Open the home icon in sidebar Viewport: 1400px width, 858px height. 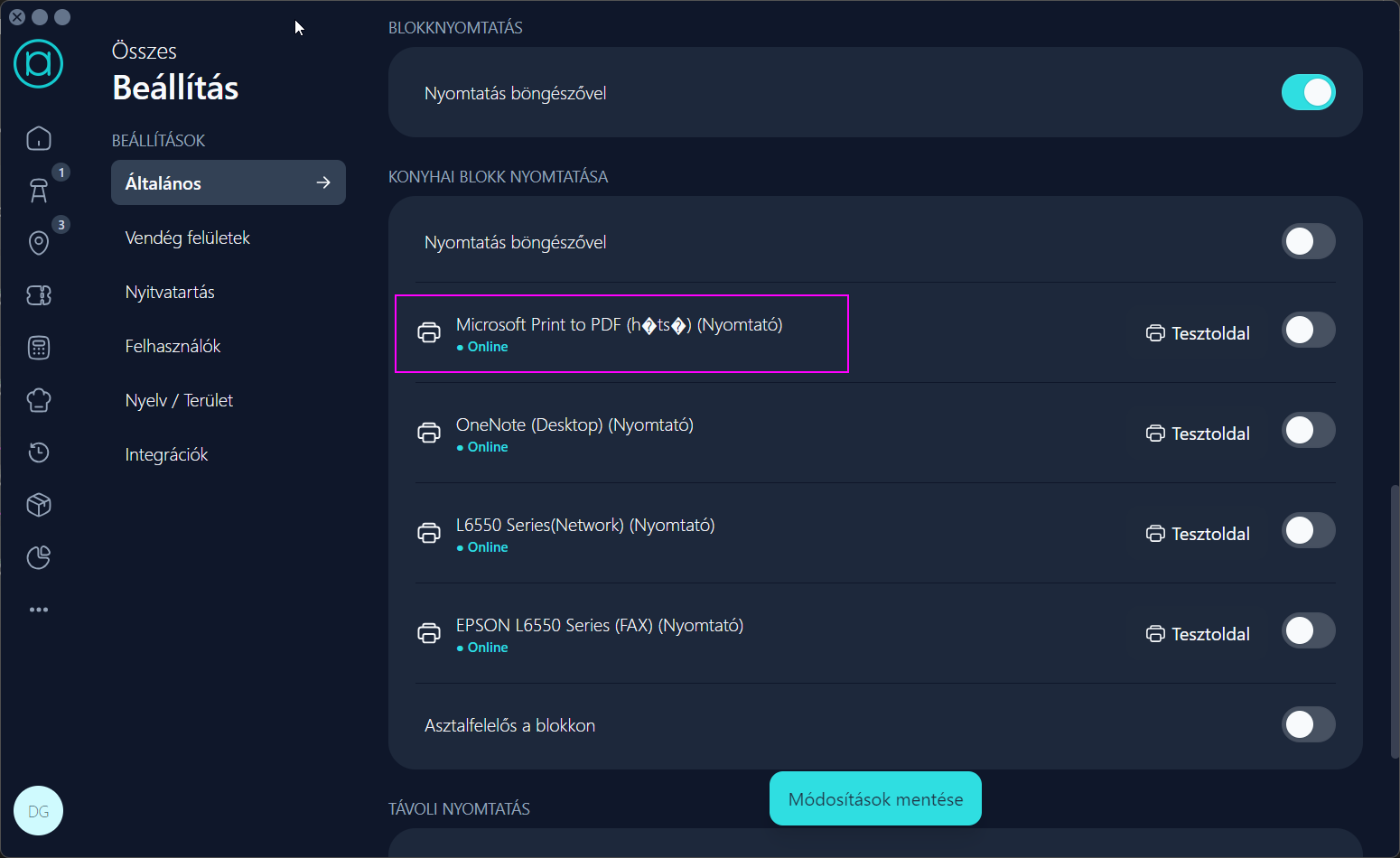(x=39, y=138)
